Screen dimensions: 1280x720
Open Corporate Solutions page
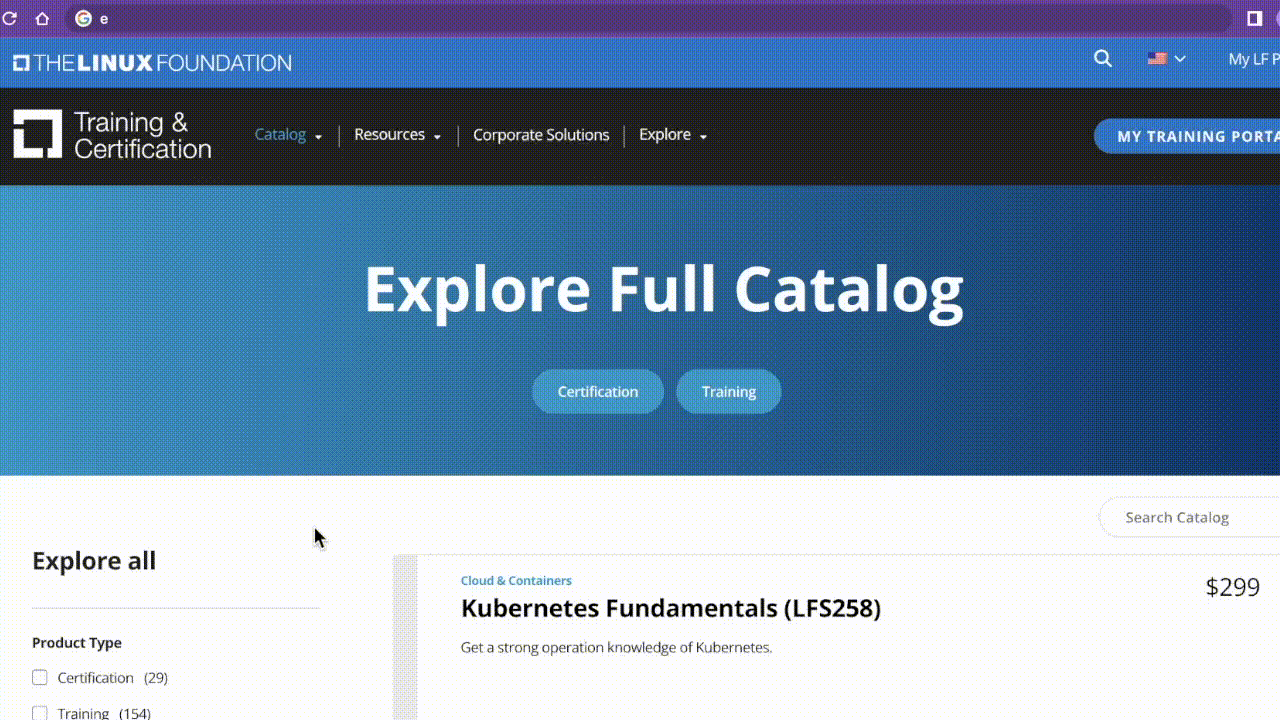point(541,135)
